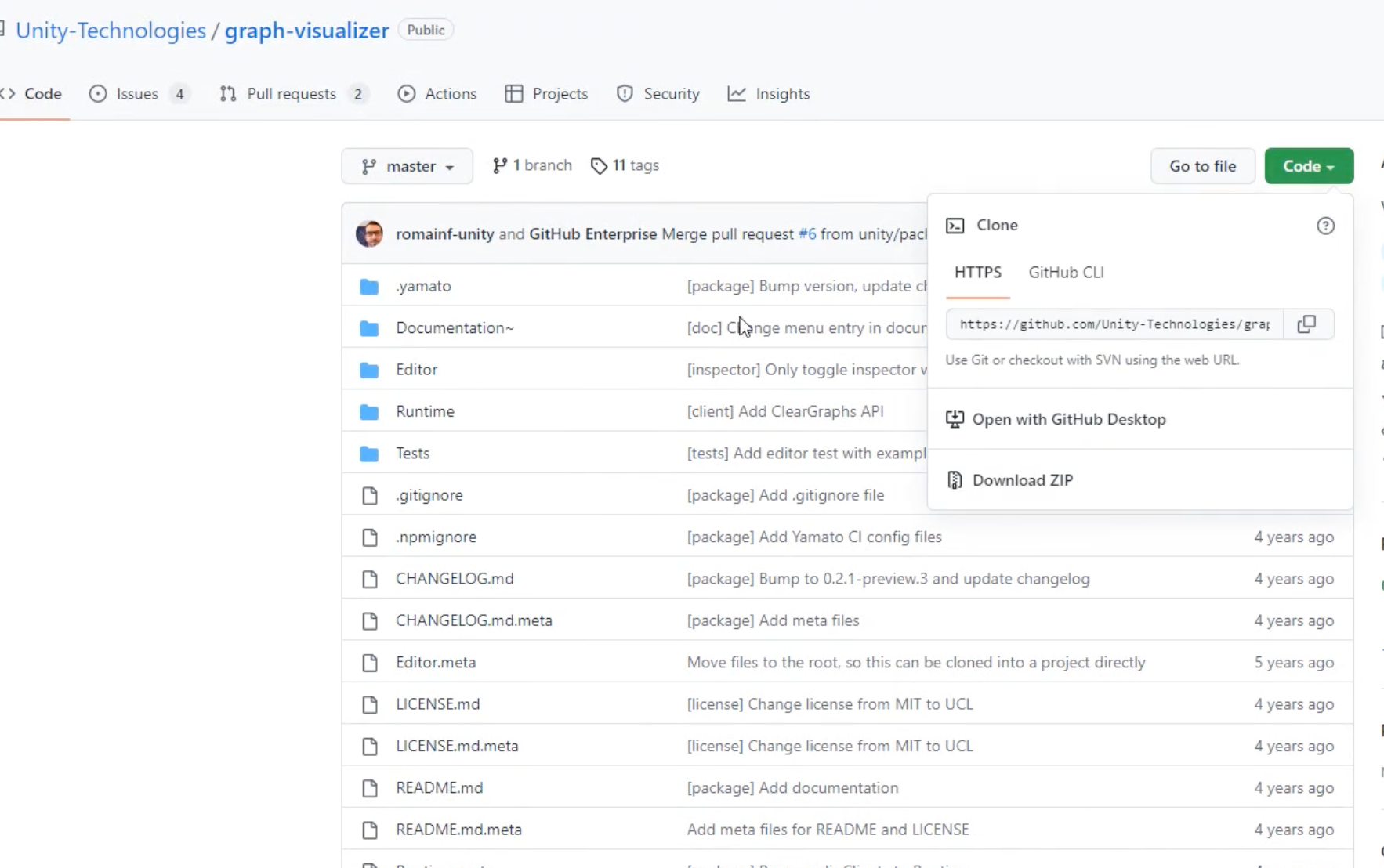This screenshot has width=1384, height=868.
Task: Open commit "[package] Add documentation"
Action: [x=792, y=788]
